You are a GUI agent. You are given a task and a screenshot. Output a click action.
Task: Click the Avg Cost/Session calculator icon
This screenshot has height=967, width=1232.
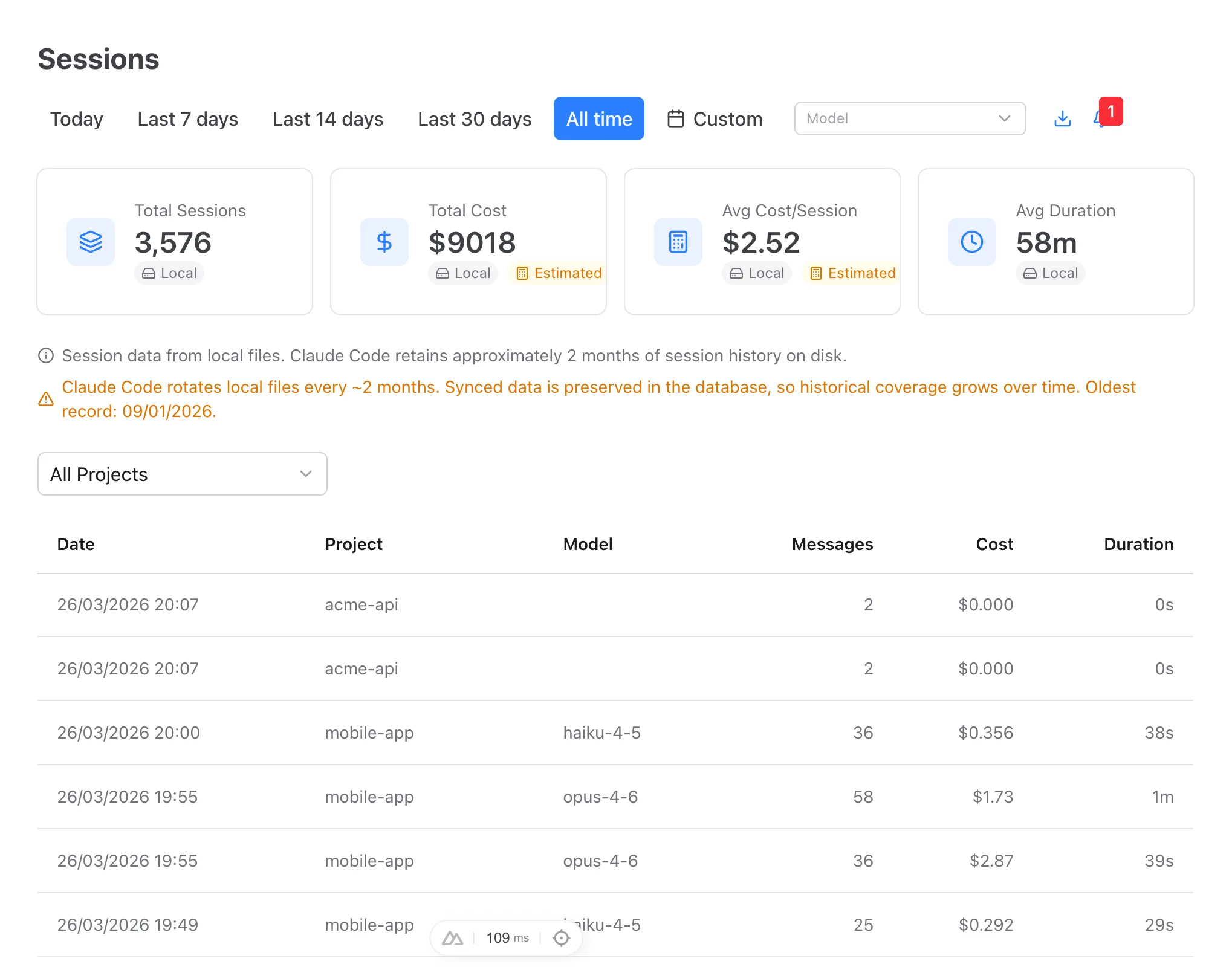[678, 242]
